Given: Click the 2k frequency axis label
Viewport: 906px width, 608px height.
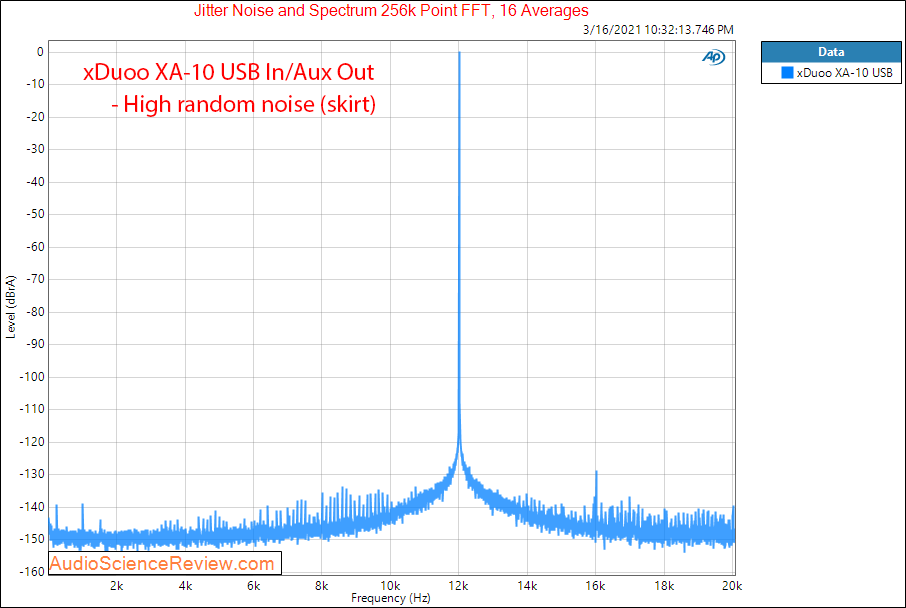Looking at the screenshot, I should tap(117, 586).
